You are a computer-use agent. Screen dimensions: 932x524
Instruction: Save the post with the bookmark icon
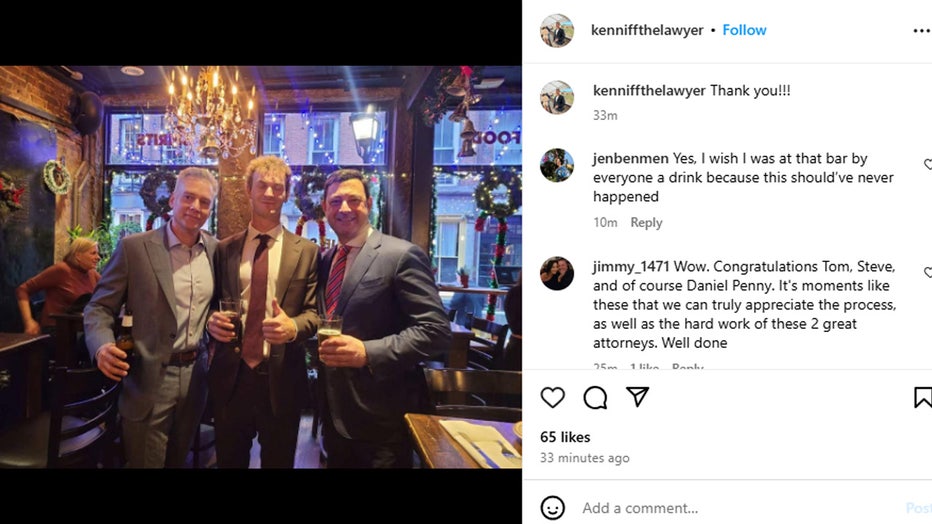923,397
